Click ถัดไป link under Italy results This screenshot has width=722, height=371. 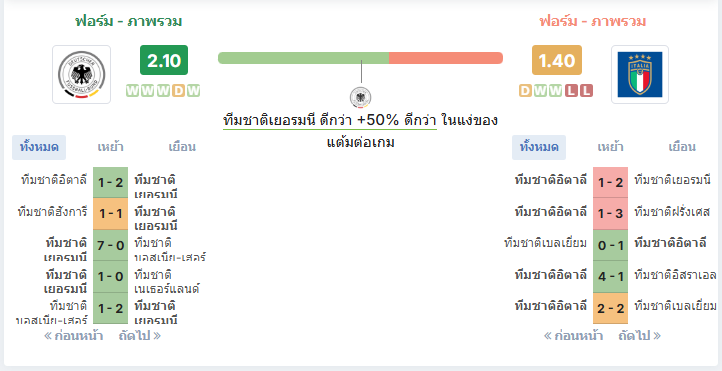pyautogui.click(x=640, y=336)
